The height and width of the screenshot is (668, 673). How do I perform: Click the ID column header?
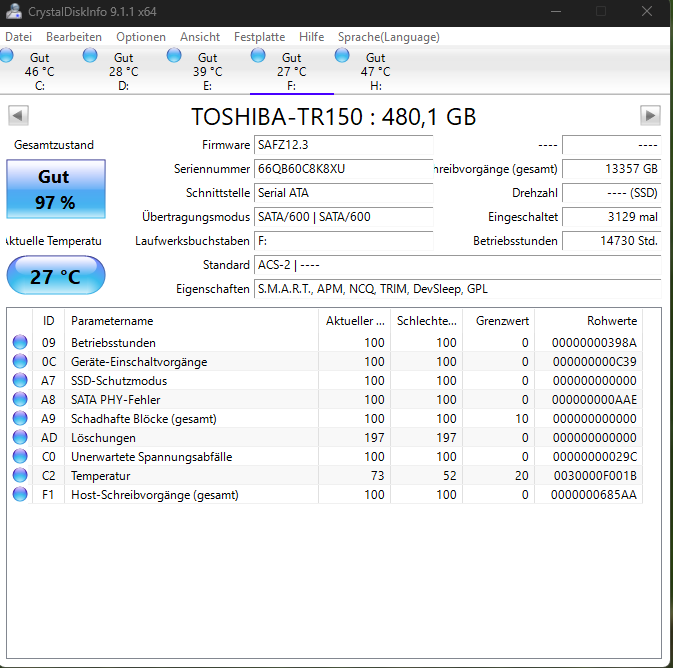pos(49,321)
